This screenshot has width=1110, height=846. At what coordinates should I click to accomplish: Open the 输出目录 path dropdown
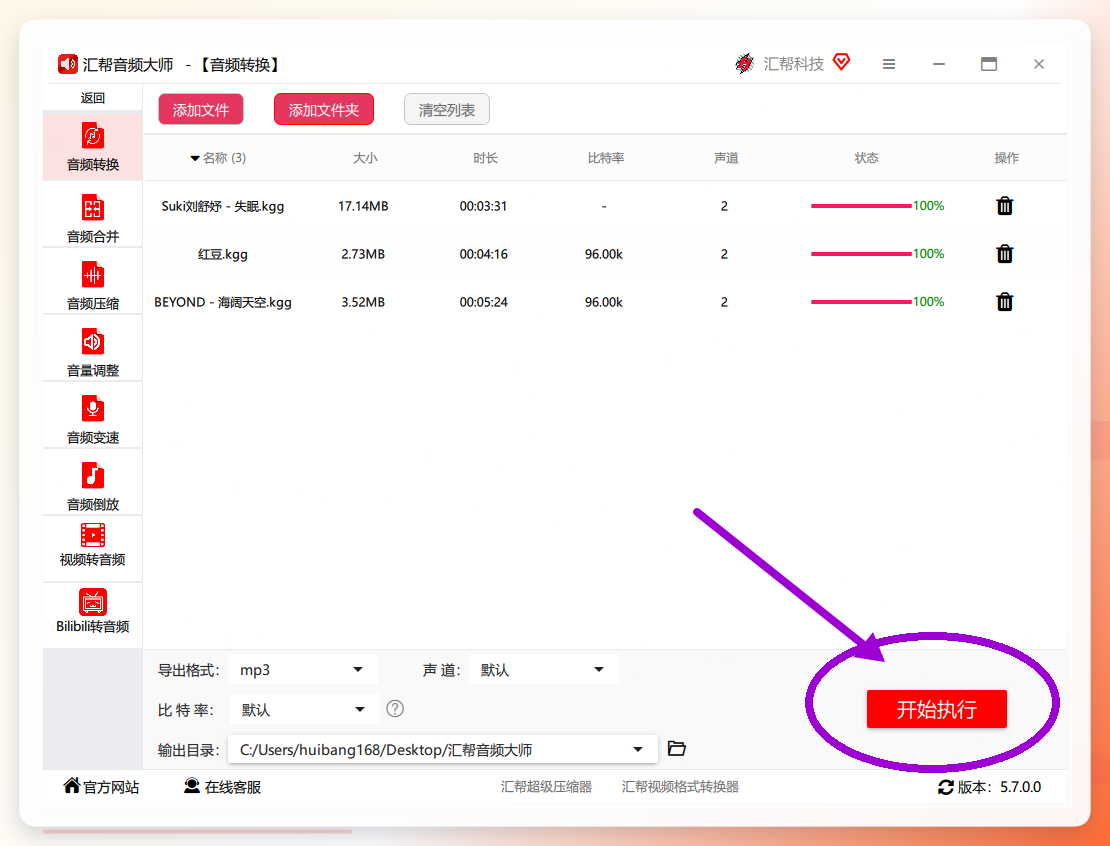(x=443, y=749)
